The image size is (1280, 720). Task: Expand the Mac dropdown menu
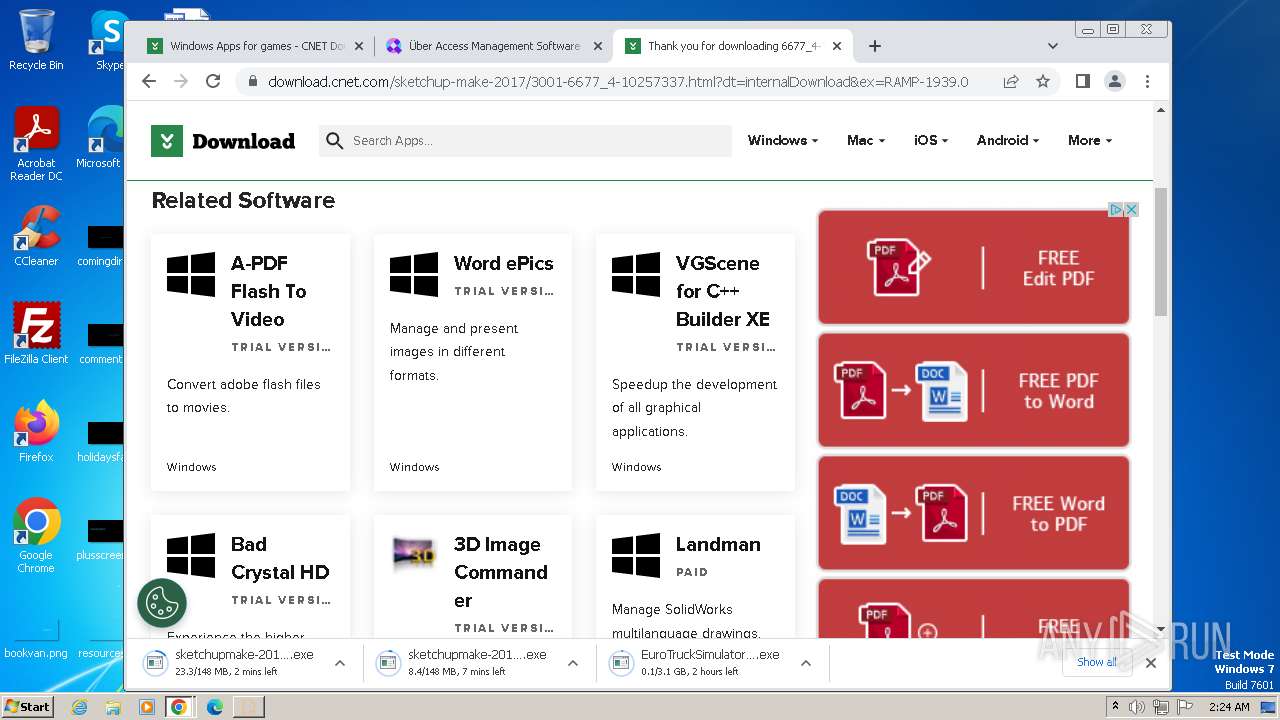pos(866,141)
